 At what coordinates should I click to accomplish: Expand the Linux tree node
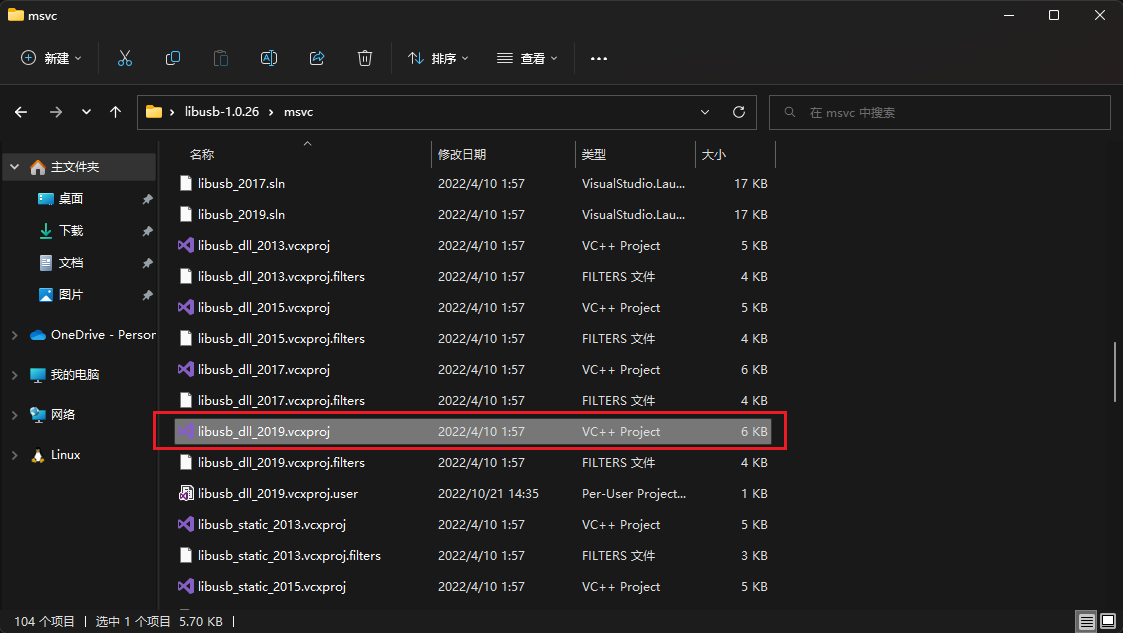tap(14, 455)
